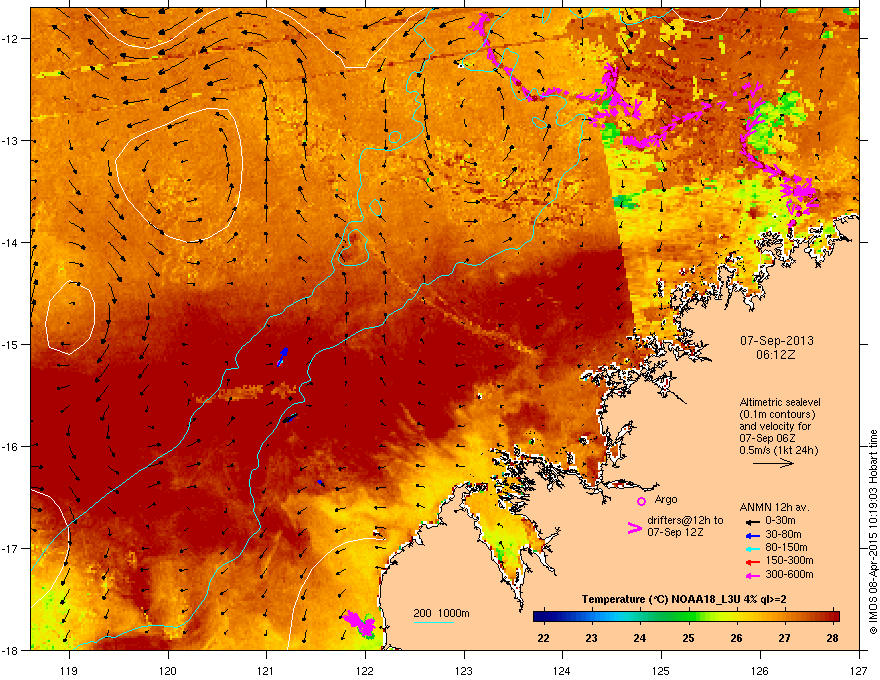Click the colorbar tick label 25
The height and width of the screenshot is (680, 880).
(688, 638)
